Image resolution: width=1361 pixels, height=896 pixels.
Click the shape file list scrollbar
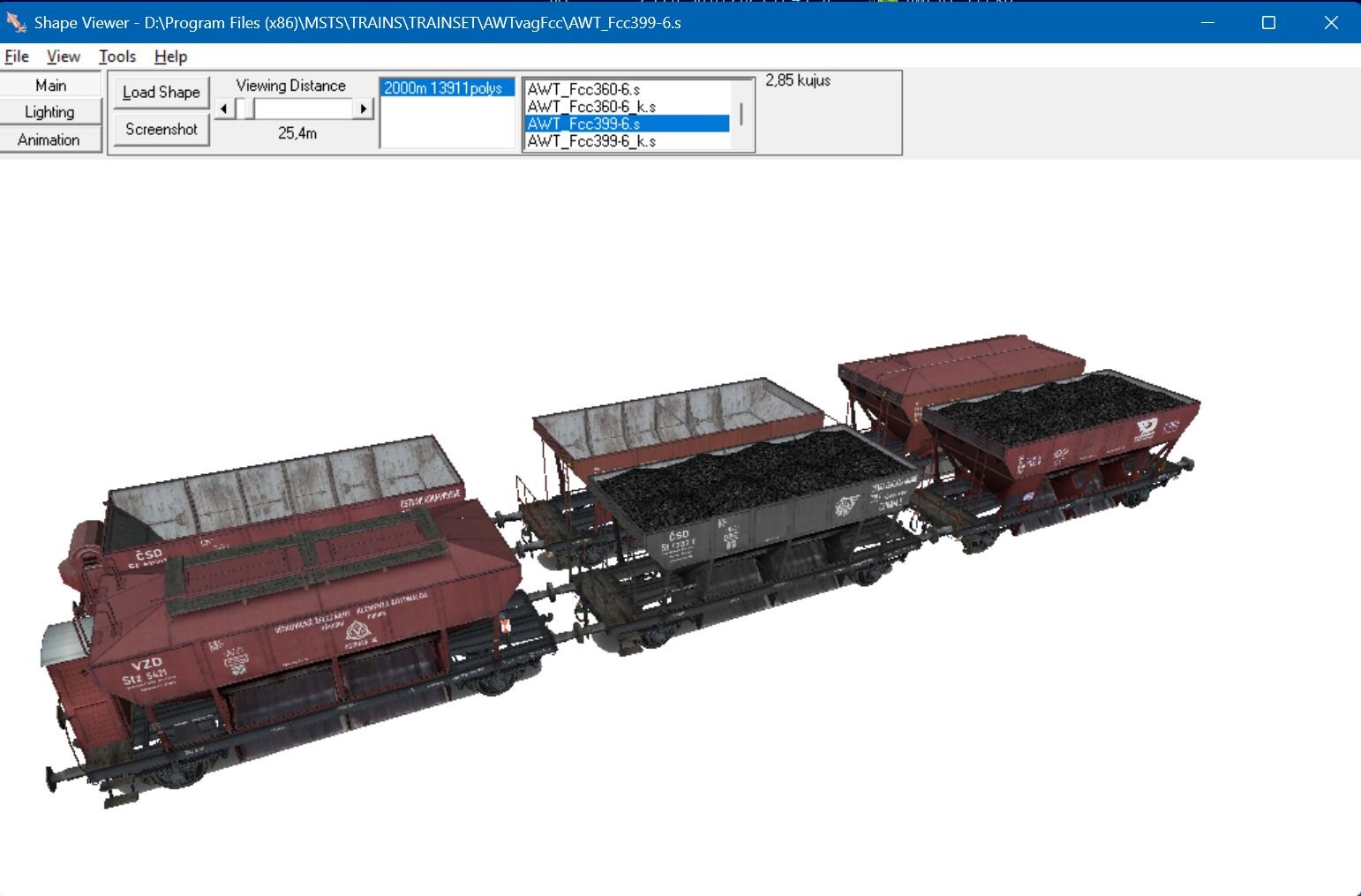coord(741,114)
